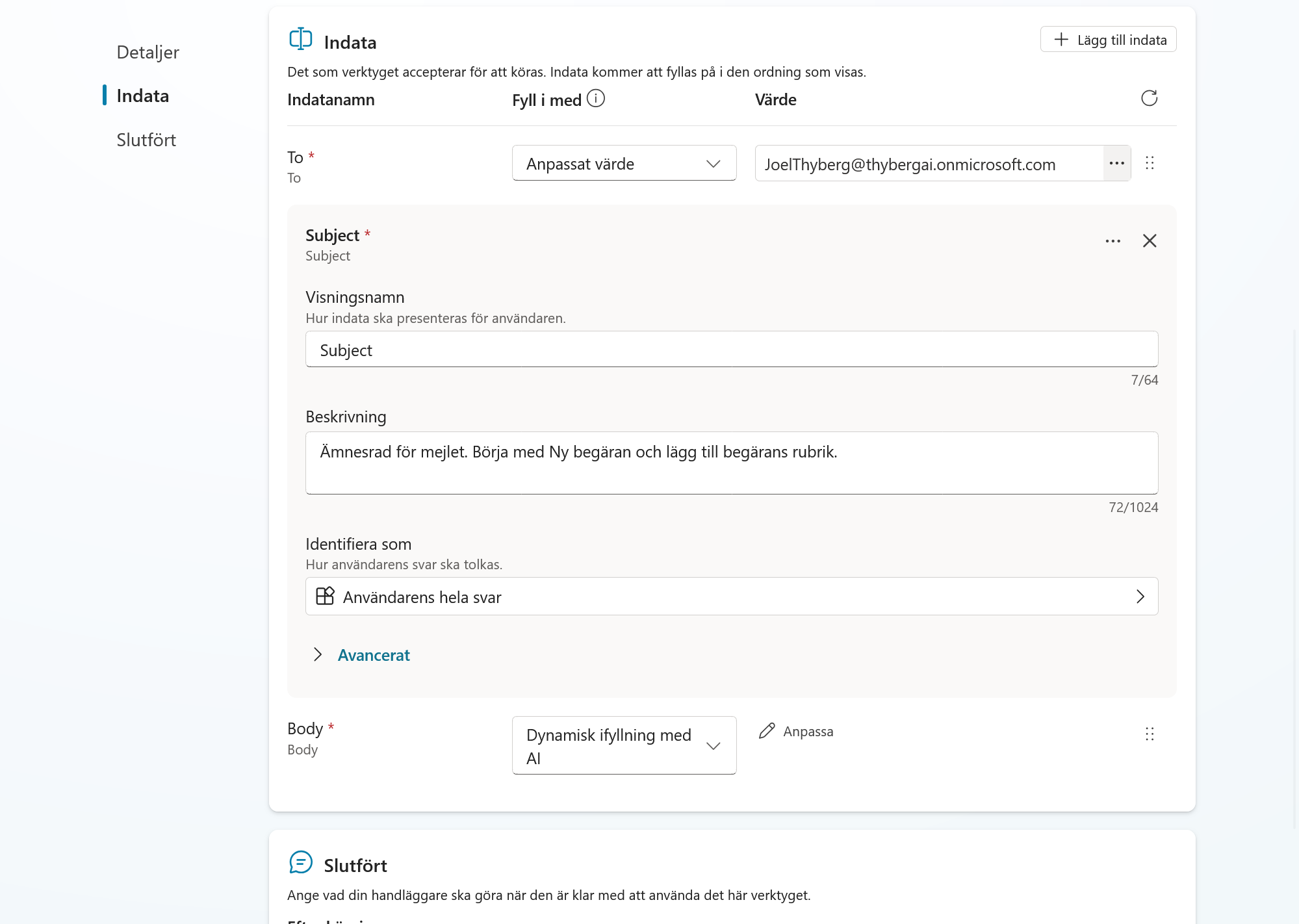Viewport: 1299px width, 924px height.
Task: Click the Slutfört section chat icon
Action: [x=300, y=862]
